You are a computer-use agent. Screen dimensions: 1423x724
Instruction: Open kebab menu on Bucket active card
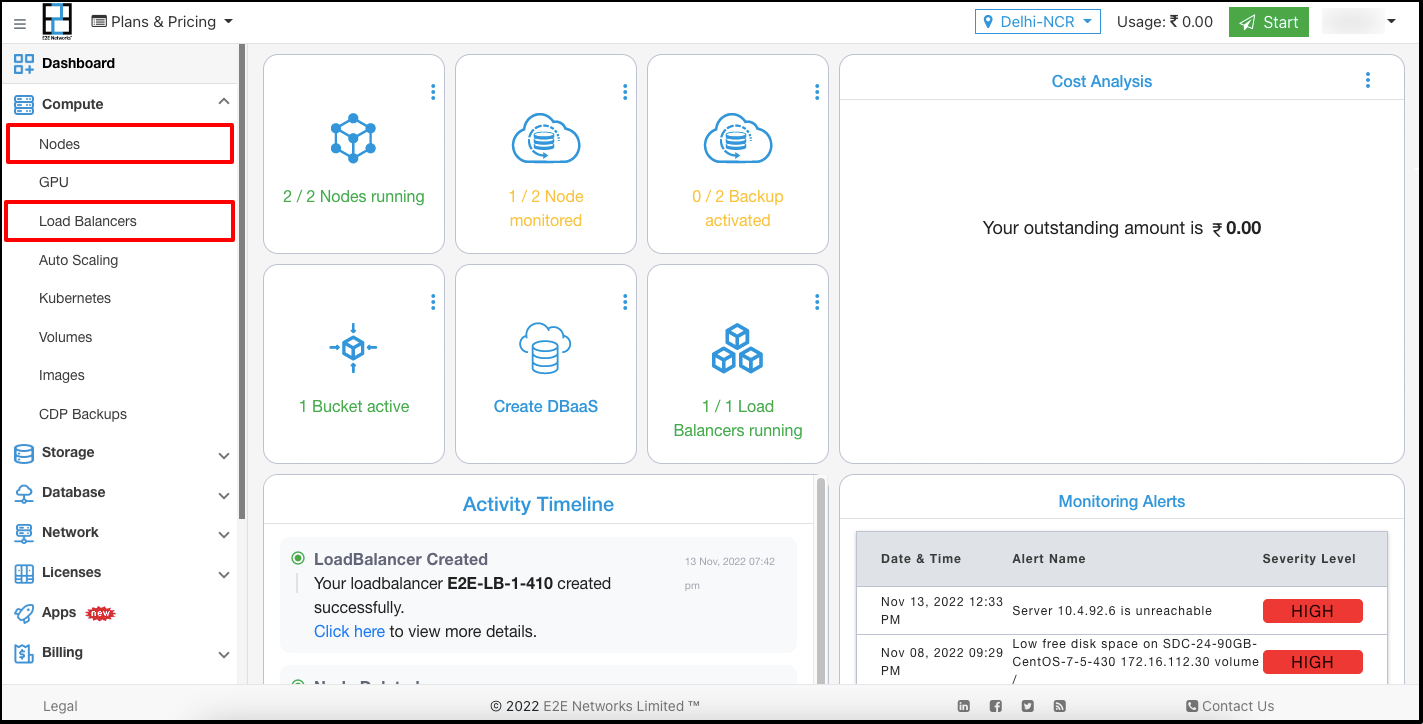pos(433,302)
